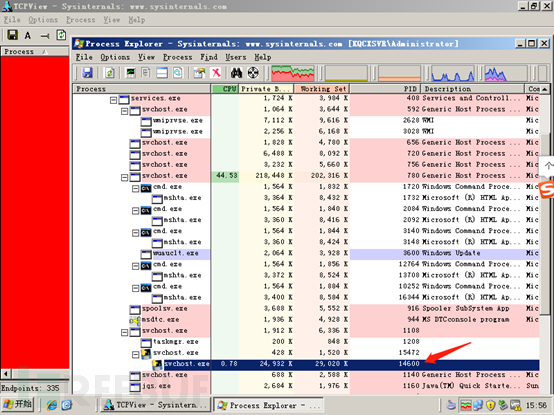Open the Process menu in Process Explorer
The width and height of the screenshot is (554, 415).
[177, 57]
